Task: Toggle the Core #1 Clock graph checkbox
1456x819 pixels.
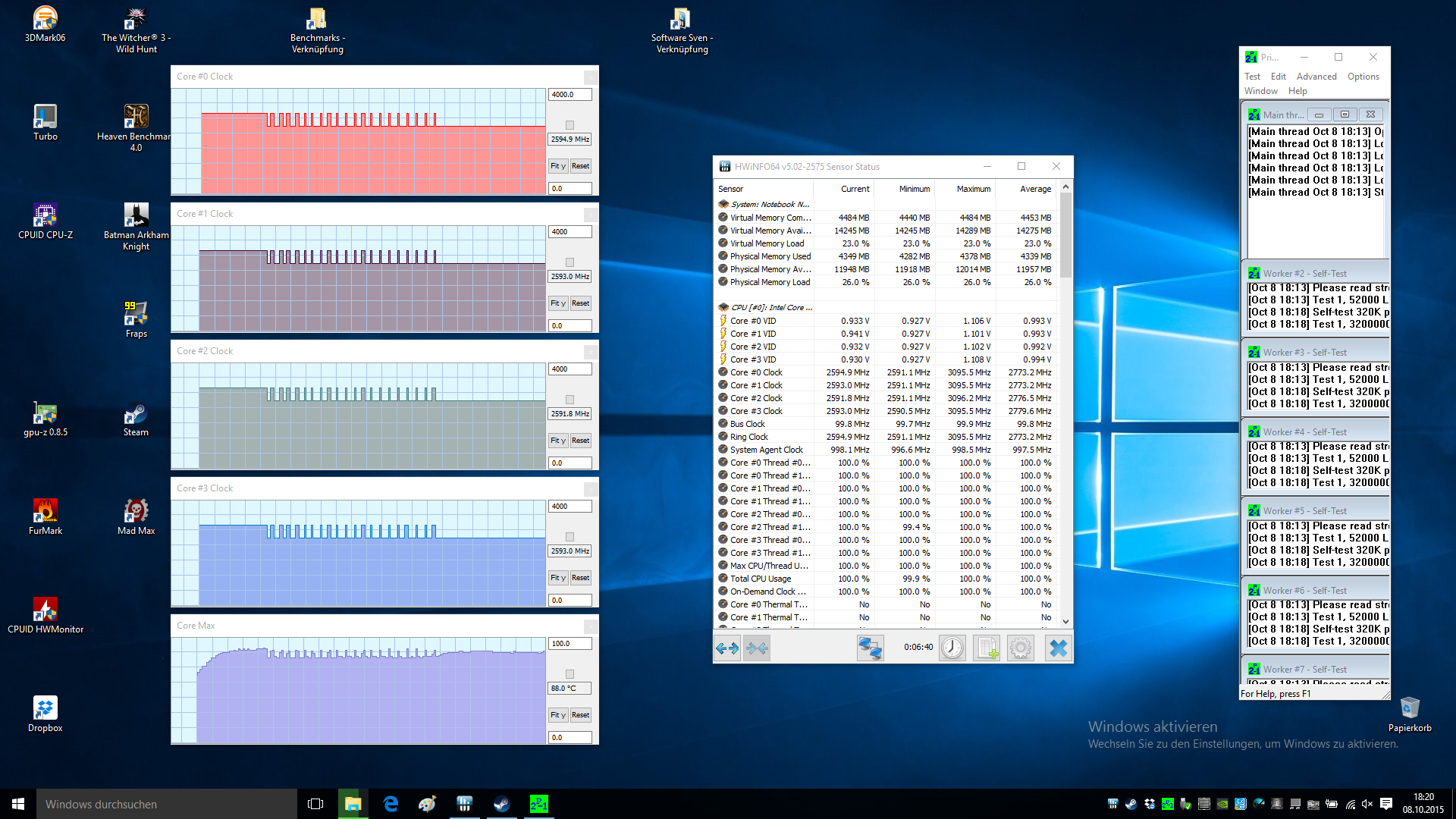Action: 570,262
